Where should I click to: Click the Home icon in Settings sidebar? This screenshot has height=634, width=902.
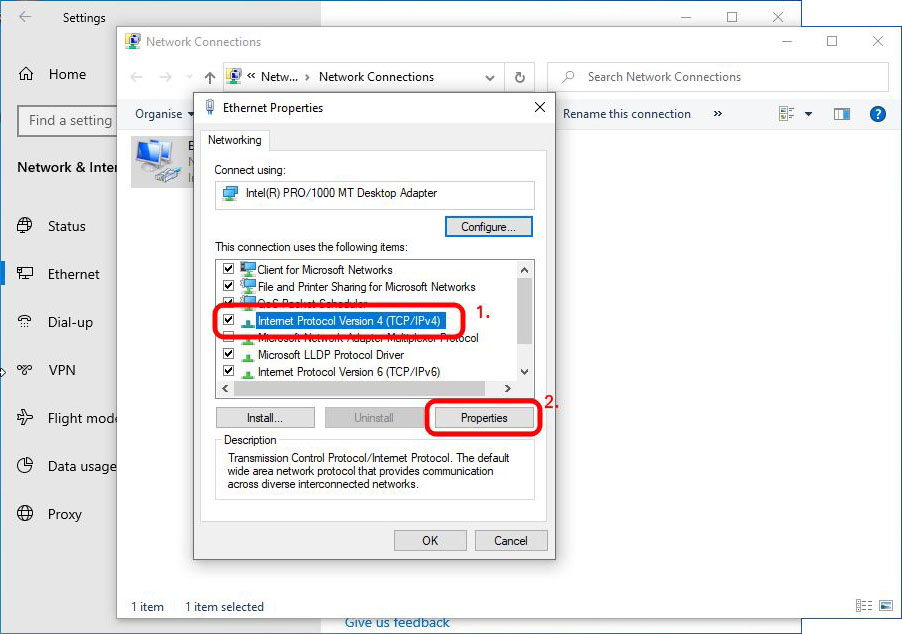click(x=26, y=74)
